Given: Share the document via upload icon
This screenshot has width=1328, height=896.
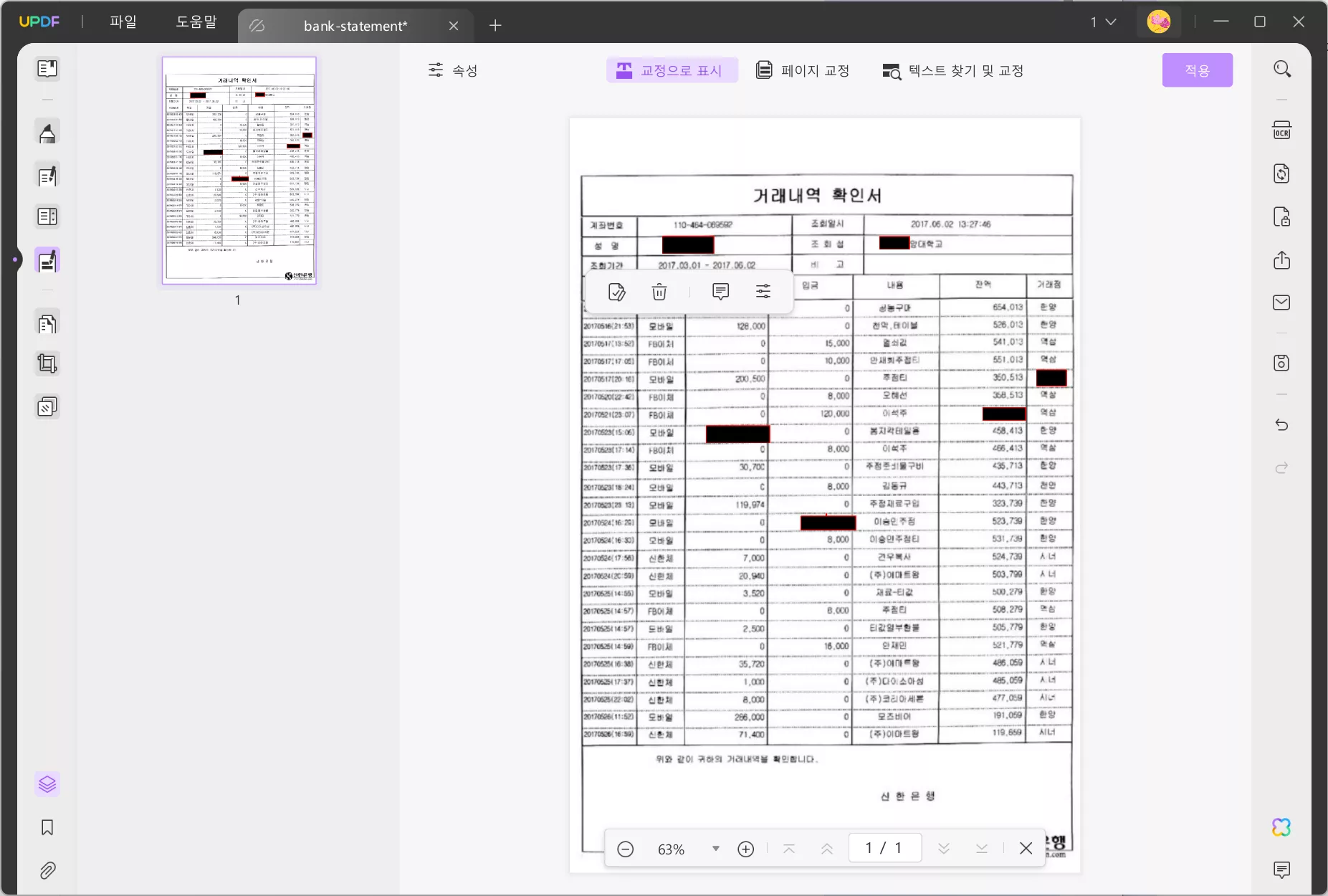Looking at the screenshot, I should [1281, 259].
